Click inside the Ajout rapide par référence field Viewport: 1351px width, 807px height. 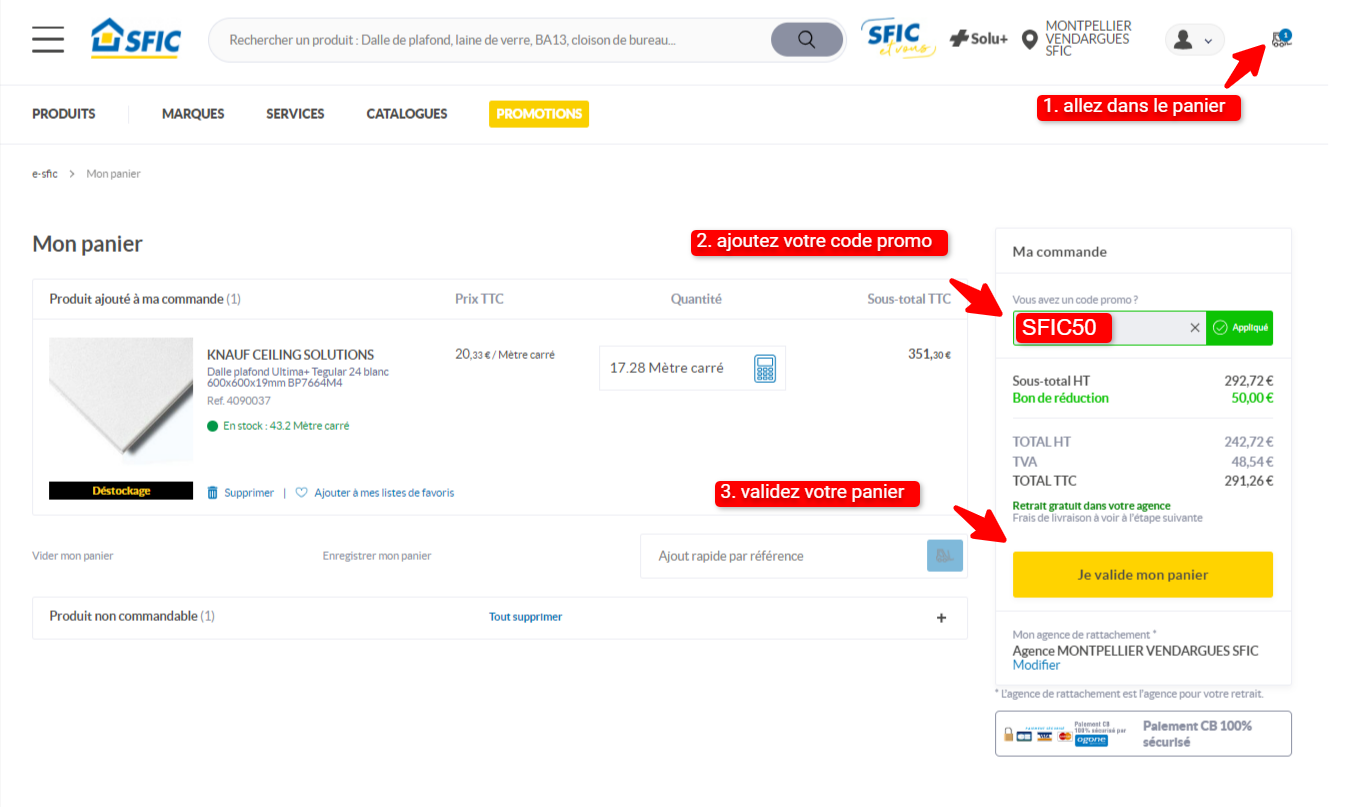780,555
